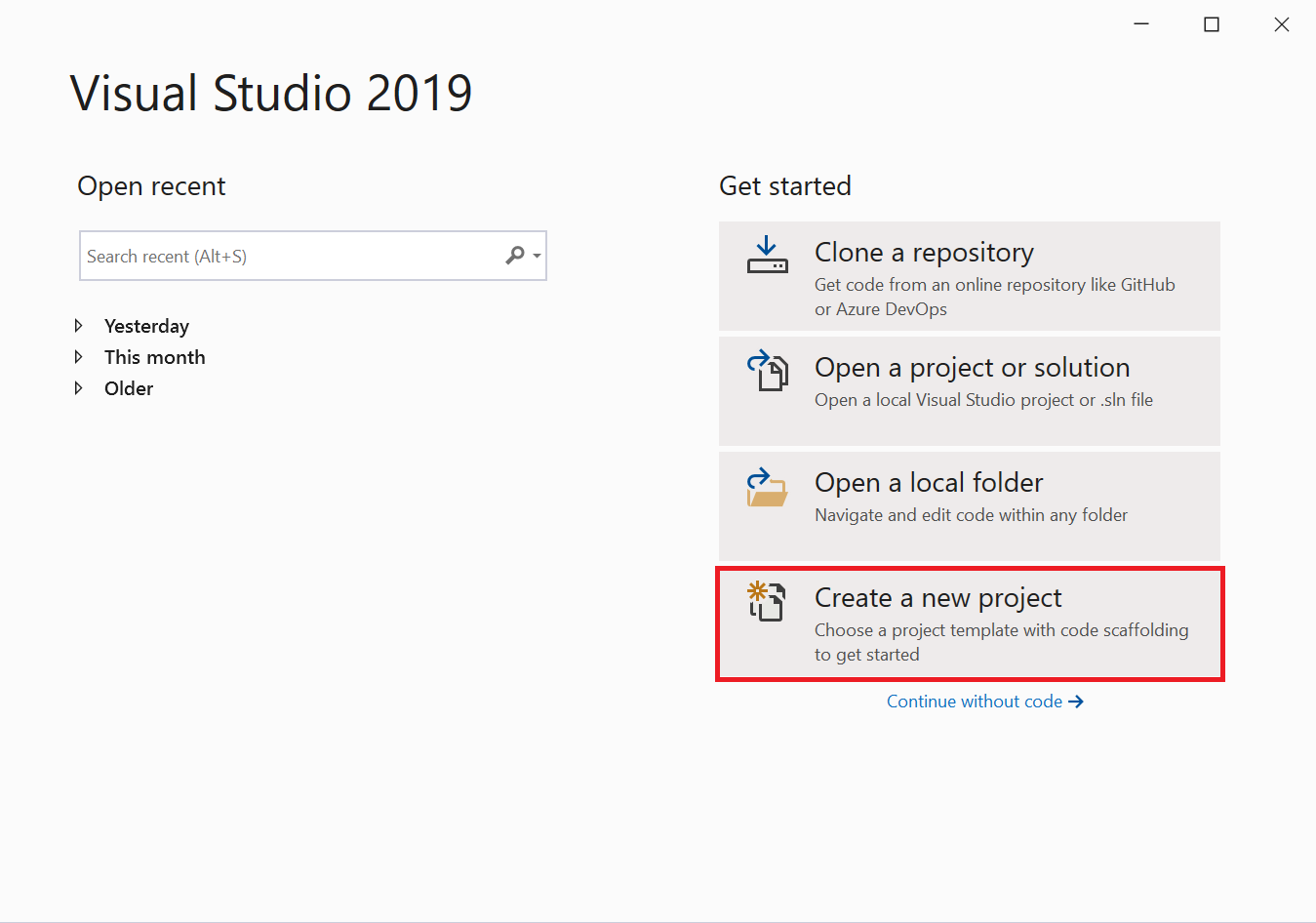Click the magnifier icon in the search box
The image size is (1316, 923).
[515, 256]
